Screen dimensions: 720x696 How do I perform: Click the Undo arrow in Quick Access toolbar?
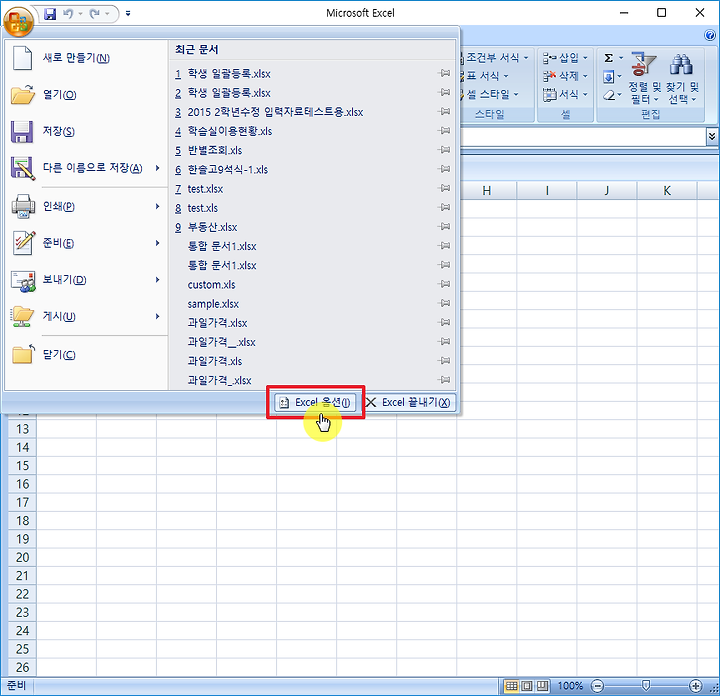(x=68, y=14)
